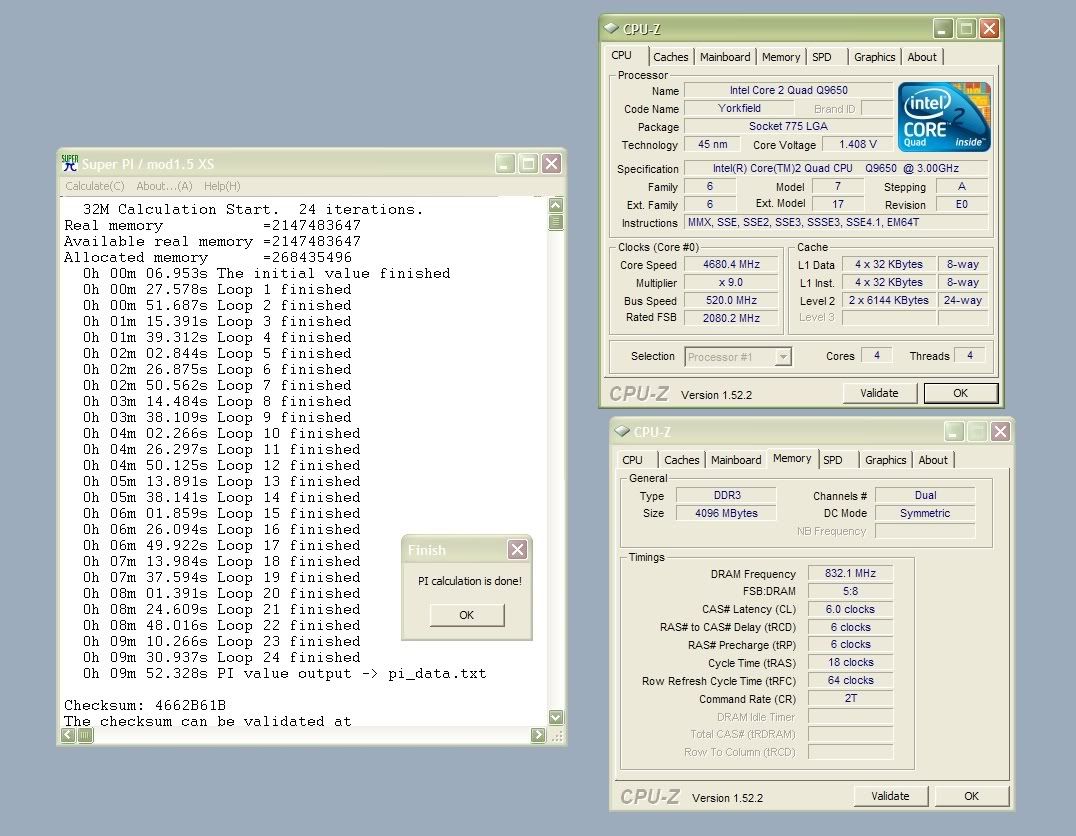Switch to Caches tab in upper CPU-Z window
The height and width of the screenshot is (836, 1076).
click(x=670, y=57)
